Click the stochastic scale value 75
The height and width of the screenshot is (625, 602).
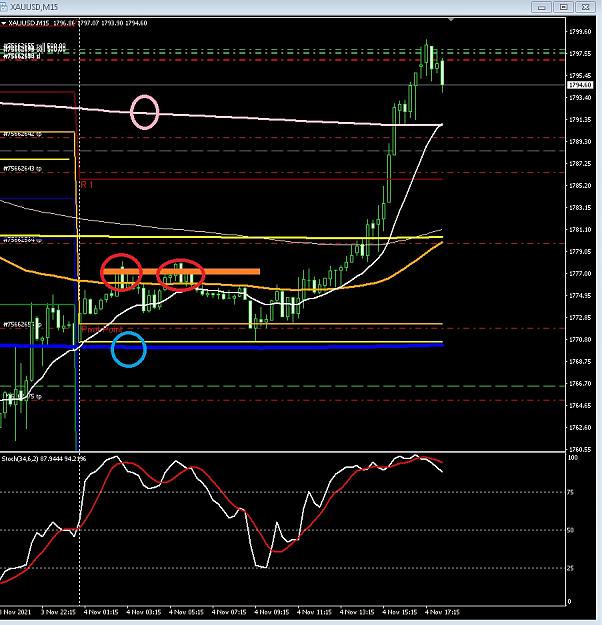[x=571, y=493]
